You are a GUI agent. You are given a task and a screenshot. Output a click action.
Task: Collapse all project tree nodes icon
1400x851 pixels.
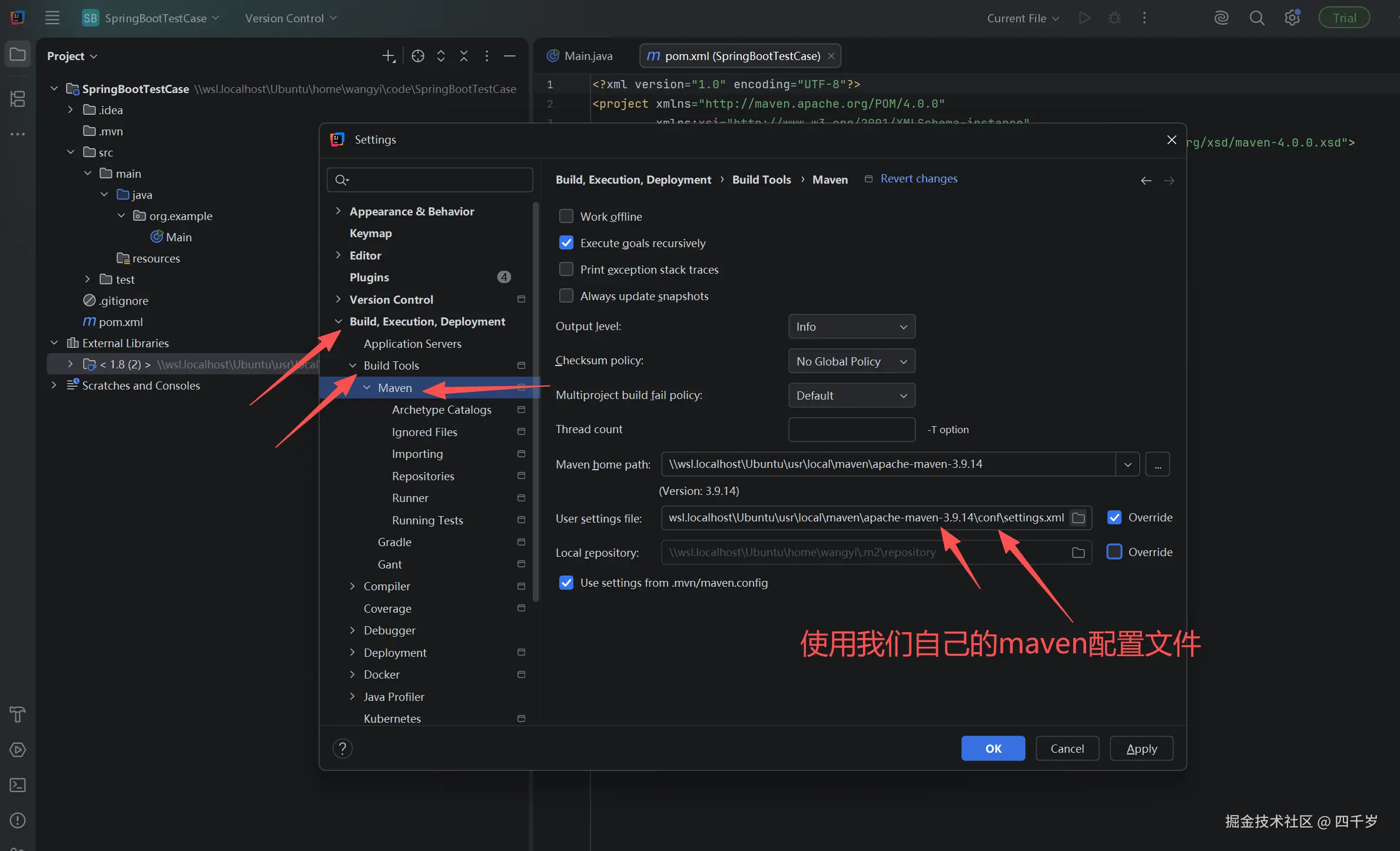point(464,56)
